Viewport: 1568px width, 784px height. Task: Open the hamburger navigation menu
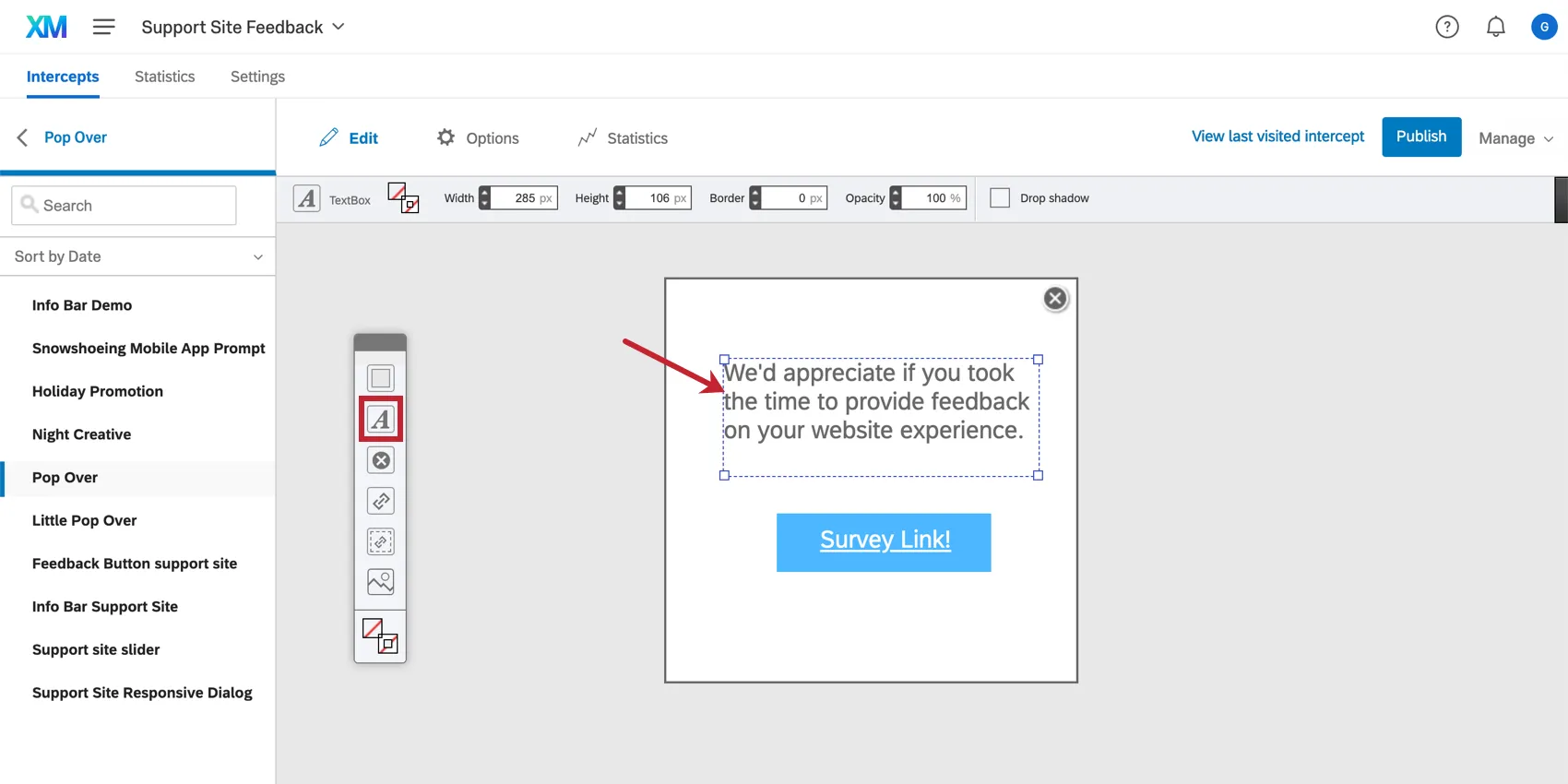coord(103,27)
